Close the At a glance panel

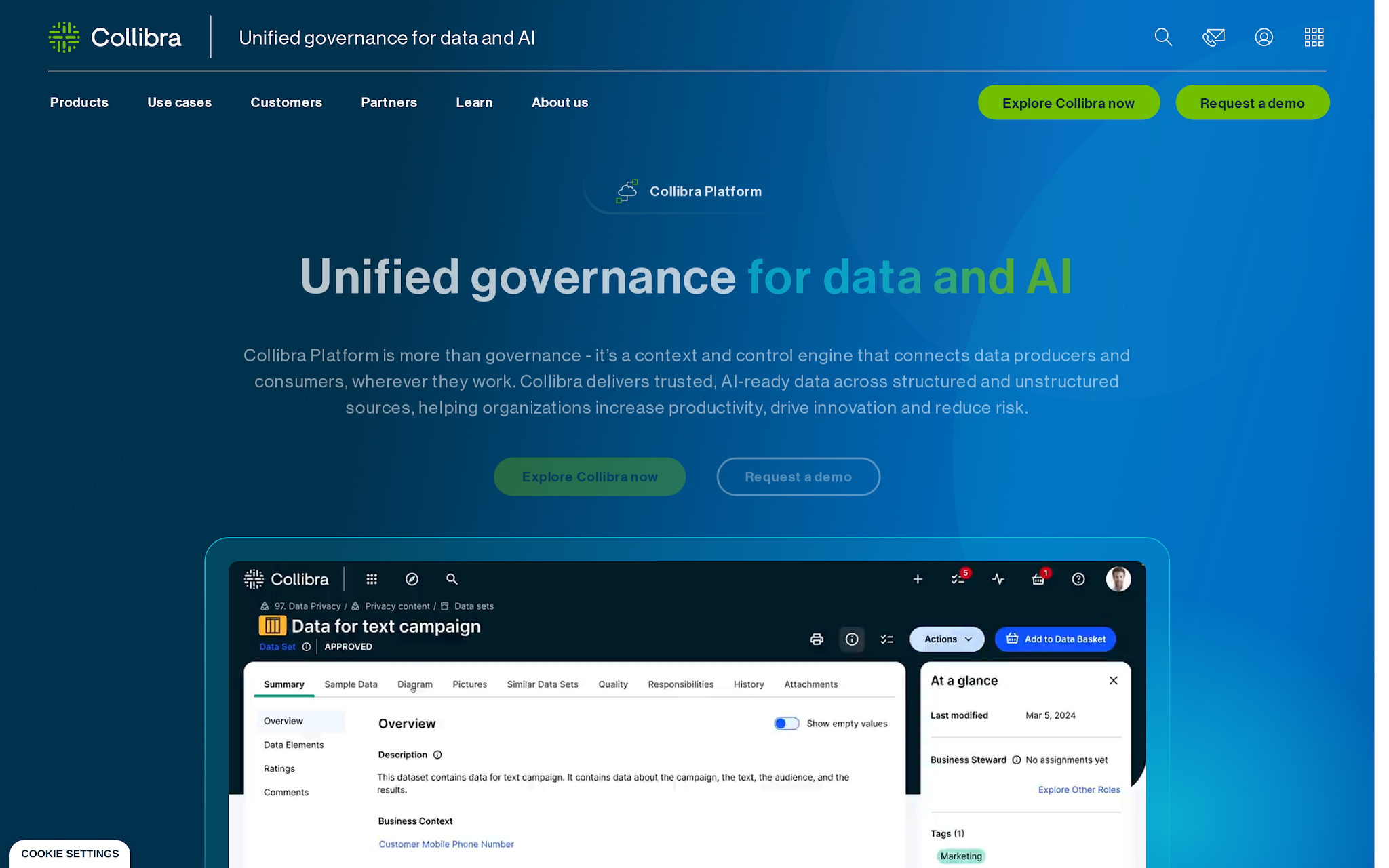pos(1113,680)
